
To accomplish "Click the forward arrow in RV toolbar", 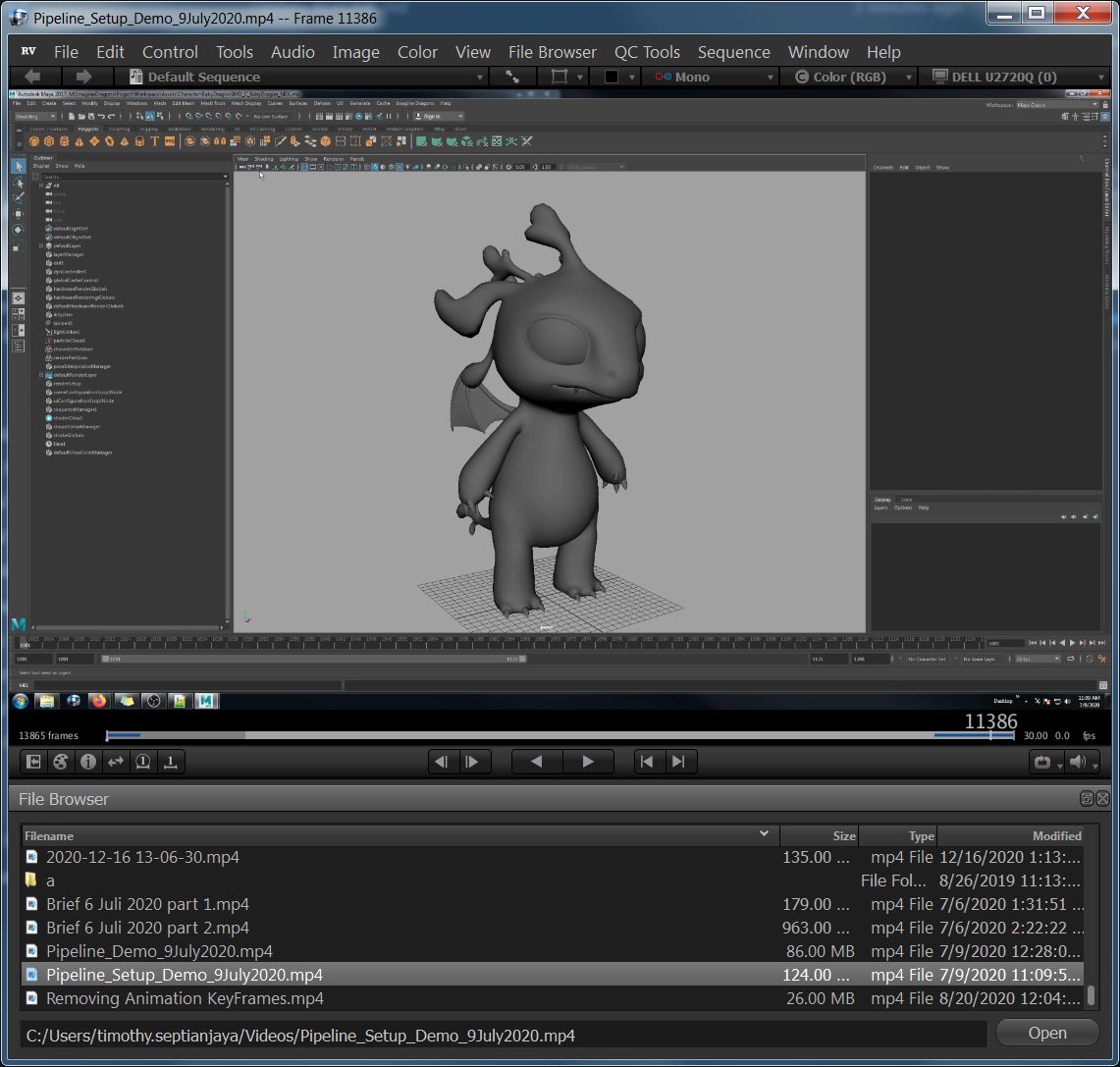I will click(x=83, y=77).
